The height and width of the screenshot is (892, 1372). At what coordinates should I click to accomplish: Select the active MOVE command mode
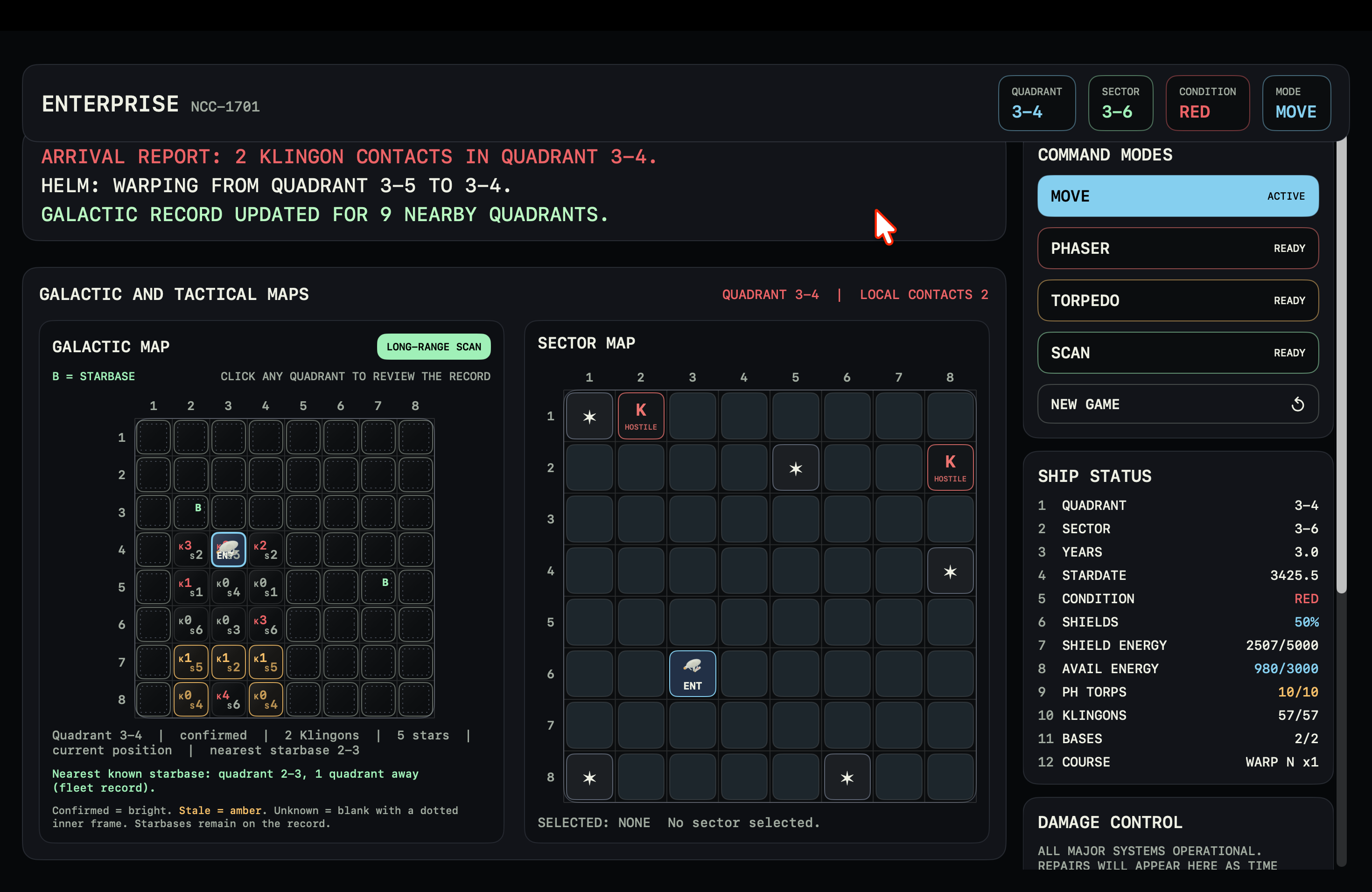coord(1177,196)
